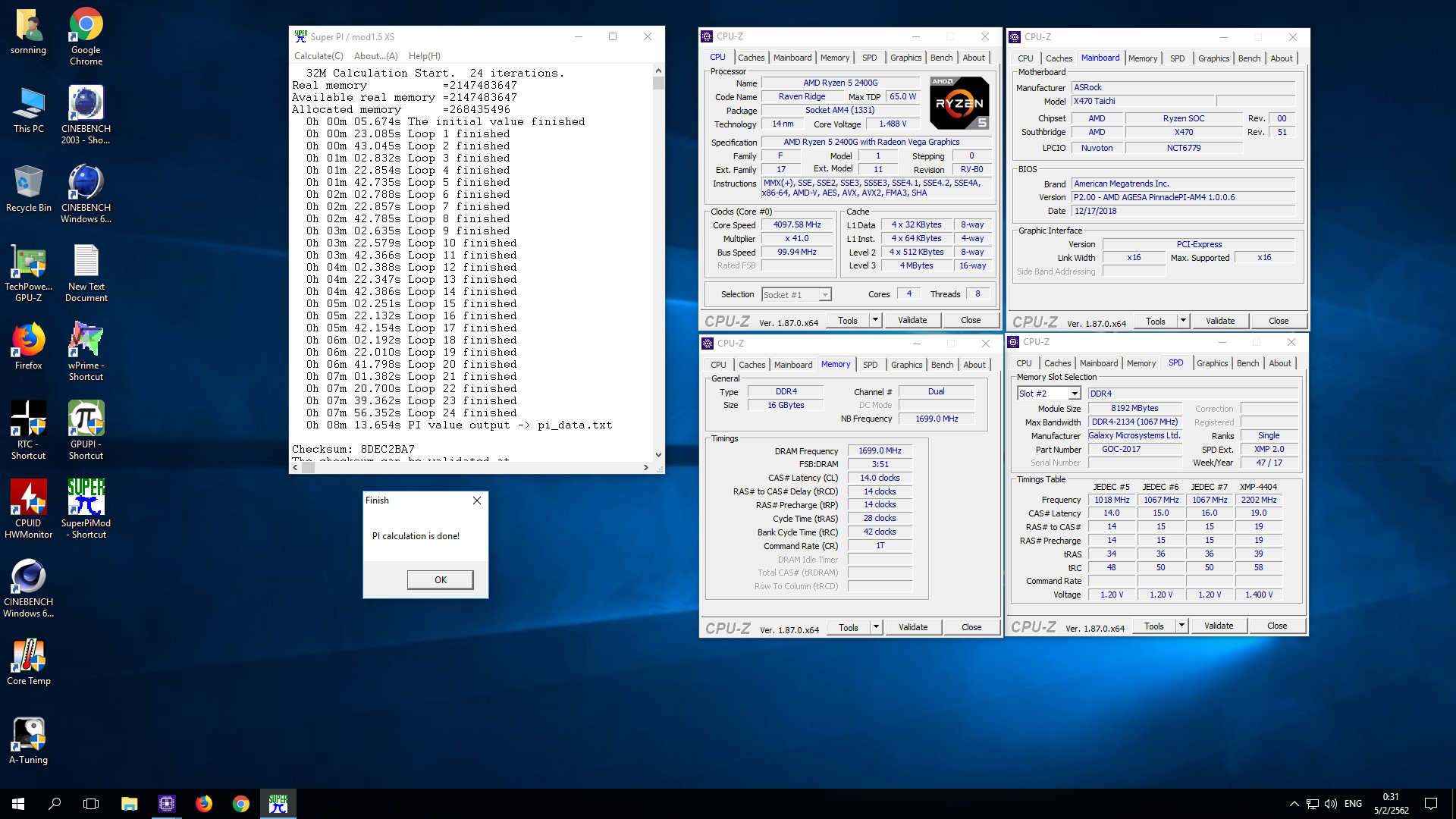The image size is (1456, 819).
Task: Open Task View on taskbar
Action: click(x=91, y=804)
